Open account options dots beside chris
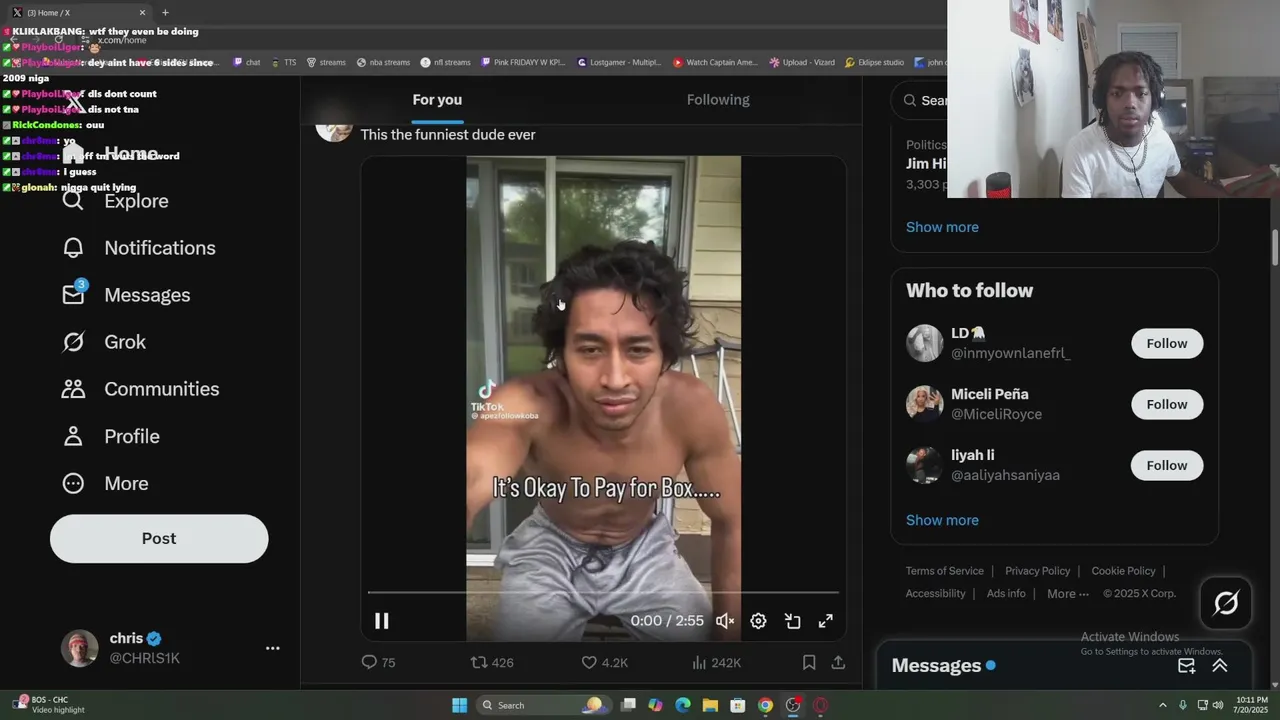This screenshot has height=720, width=1280. (272, 648)
